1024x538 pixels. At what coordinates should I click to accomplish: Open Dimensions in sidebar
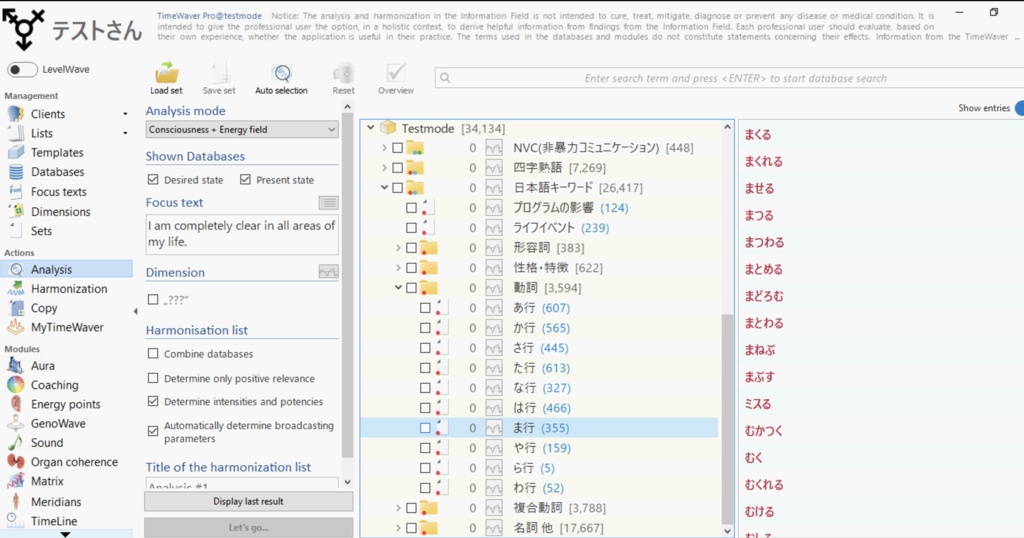tap(60, 212)
